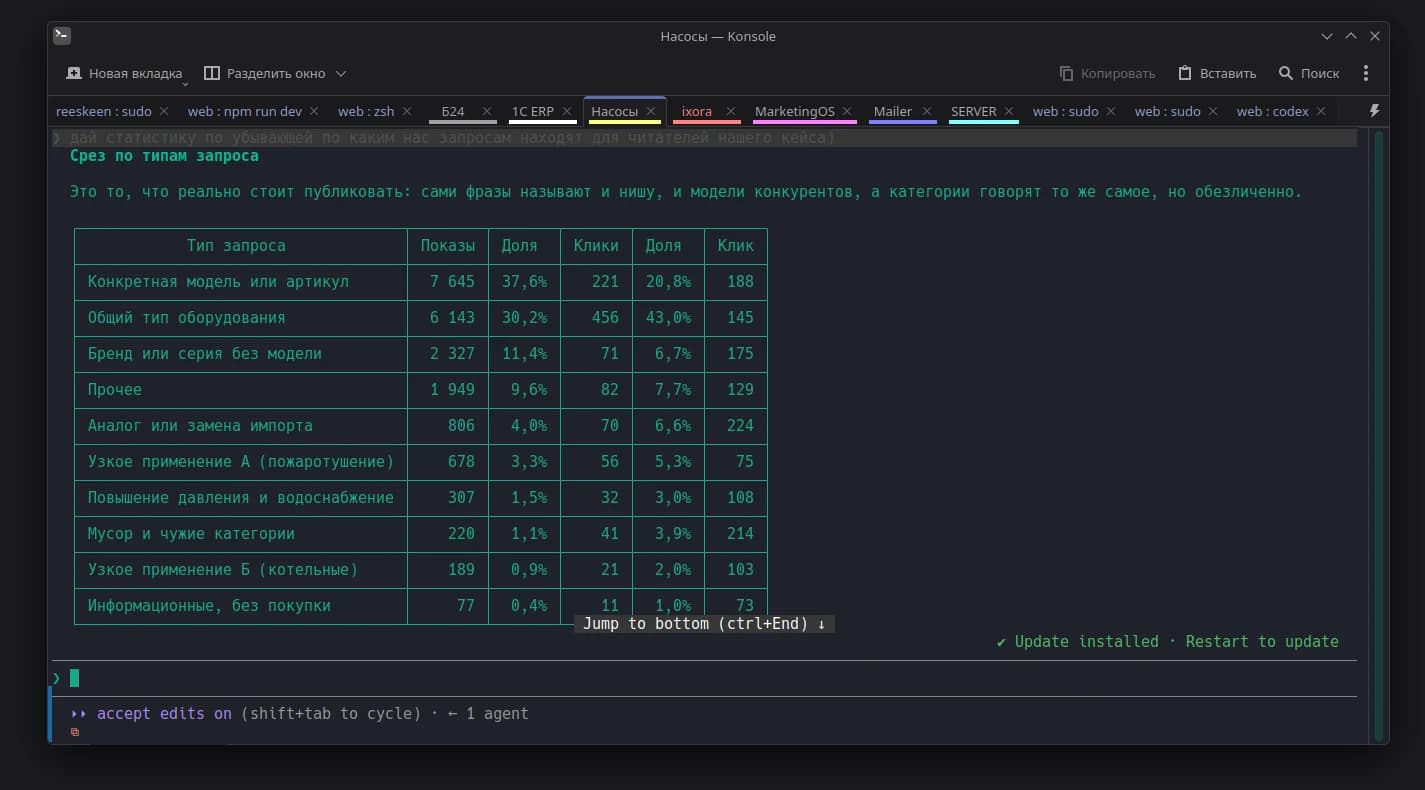Click the Показы column header
1425x790 pixels.
coord(447,246)
